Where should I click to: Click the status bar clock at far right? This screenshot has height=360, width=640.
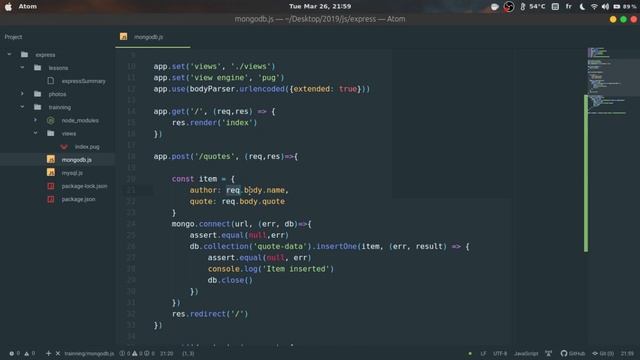coord(627,353)
